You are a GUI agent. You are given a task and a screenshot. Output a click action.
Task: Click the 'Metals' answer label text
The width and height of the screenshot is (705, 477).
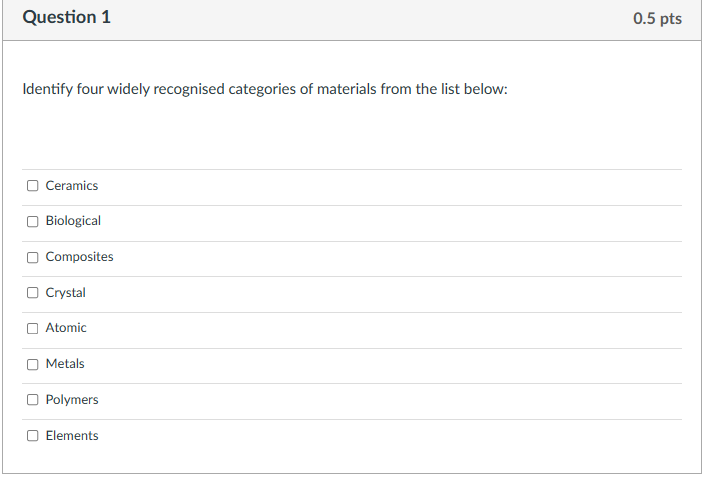65,364
